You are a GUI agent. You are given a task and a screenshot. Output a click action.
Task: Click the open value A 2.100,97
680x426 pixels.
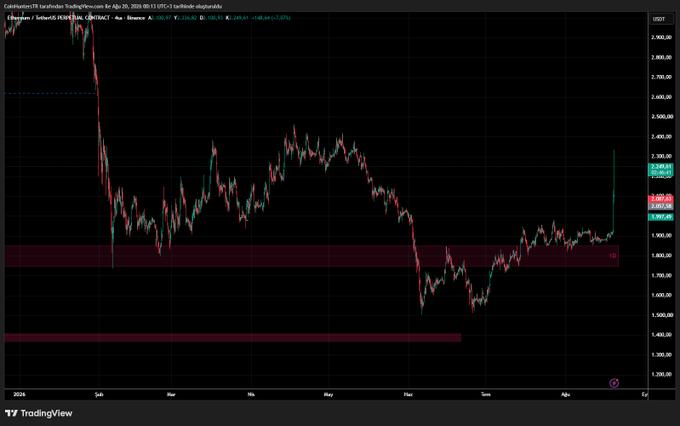(x=160, y=18)
